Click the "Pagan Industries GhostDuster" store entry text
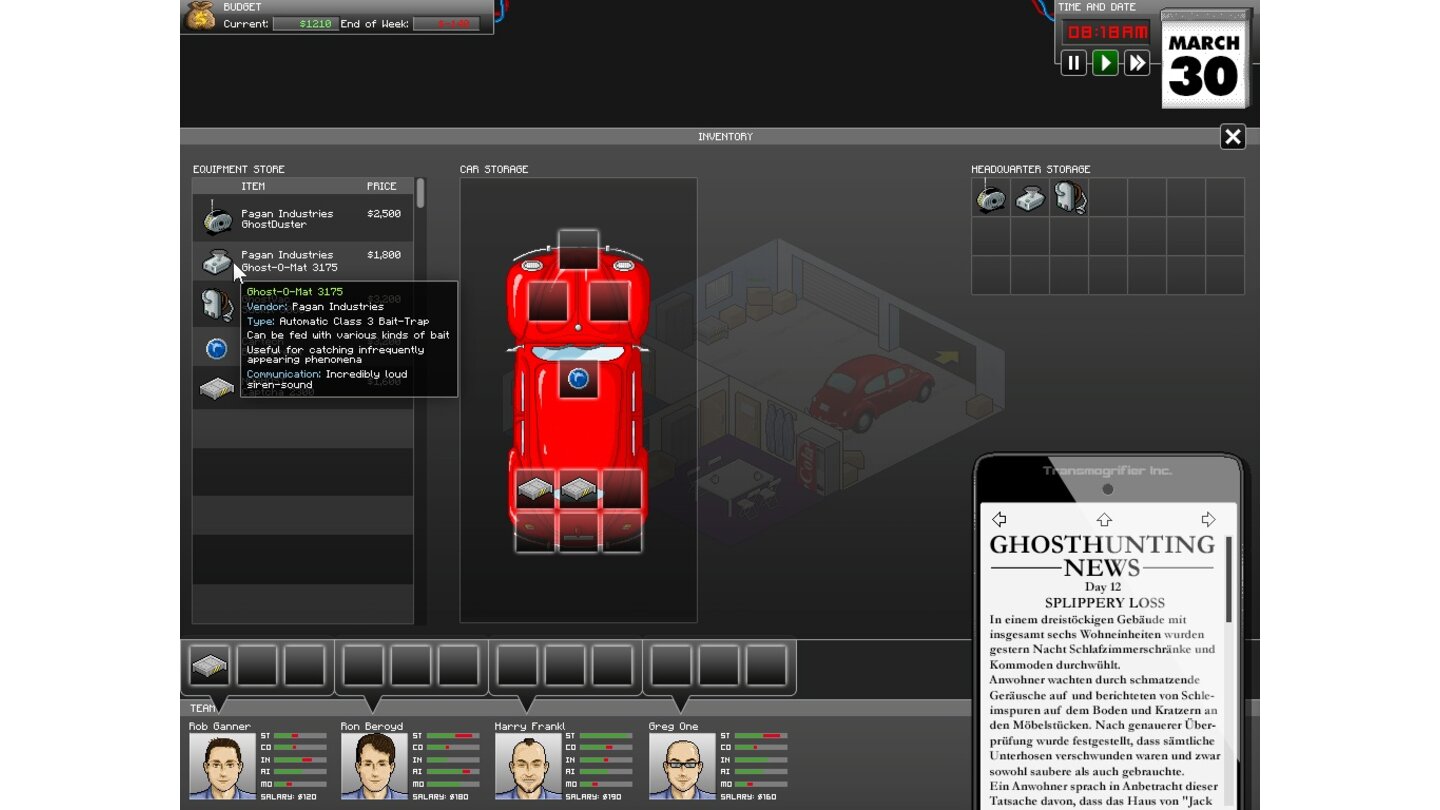Image resolution: width=1440 pixels, height=810 pixels. 287,219
